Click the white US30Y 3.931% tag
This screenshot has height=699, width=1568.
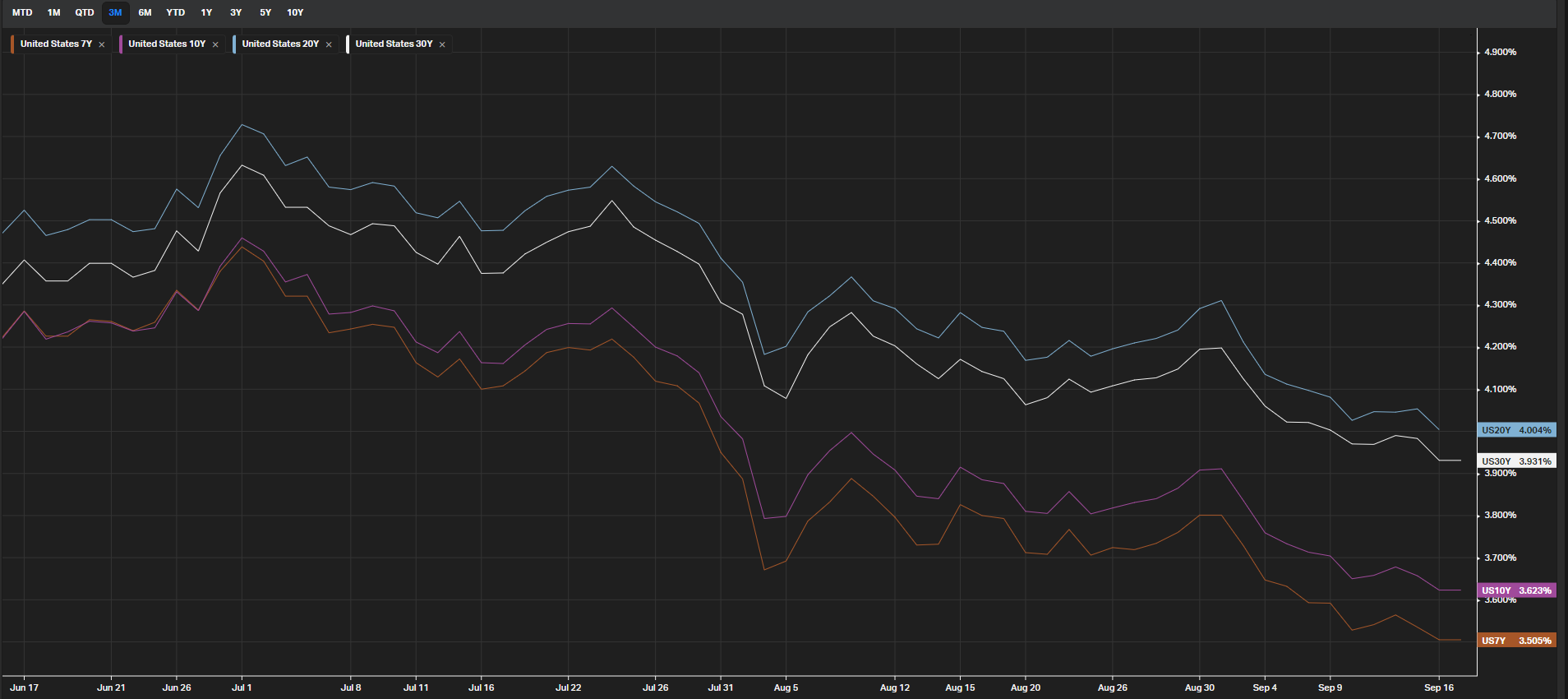tap(1516, 461)
